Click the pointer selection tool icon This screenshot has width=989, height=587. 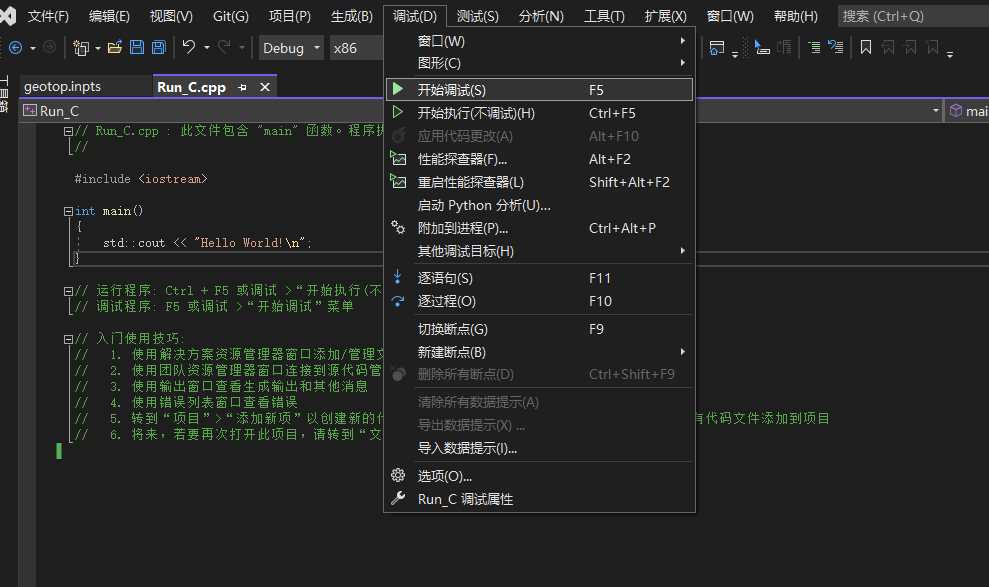[x=762, y=47]
